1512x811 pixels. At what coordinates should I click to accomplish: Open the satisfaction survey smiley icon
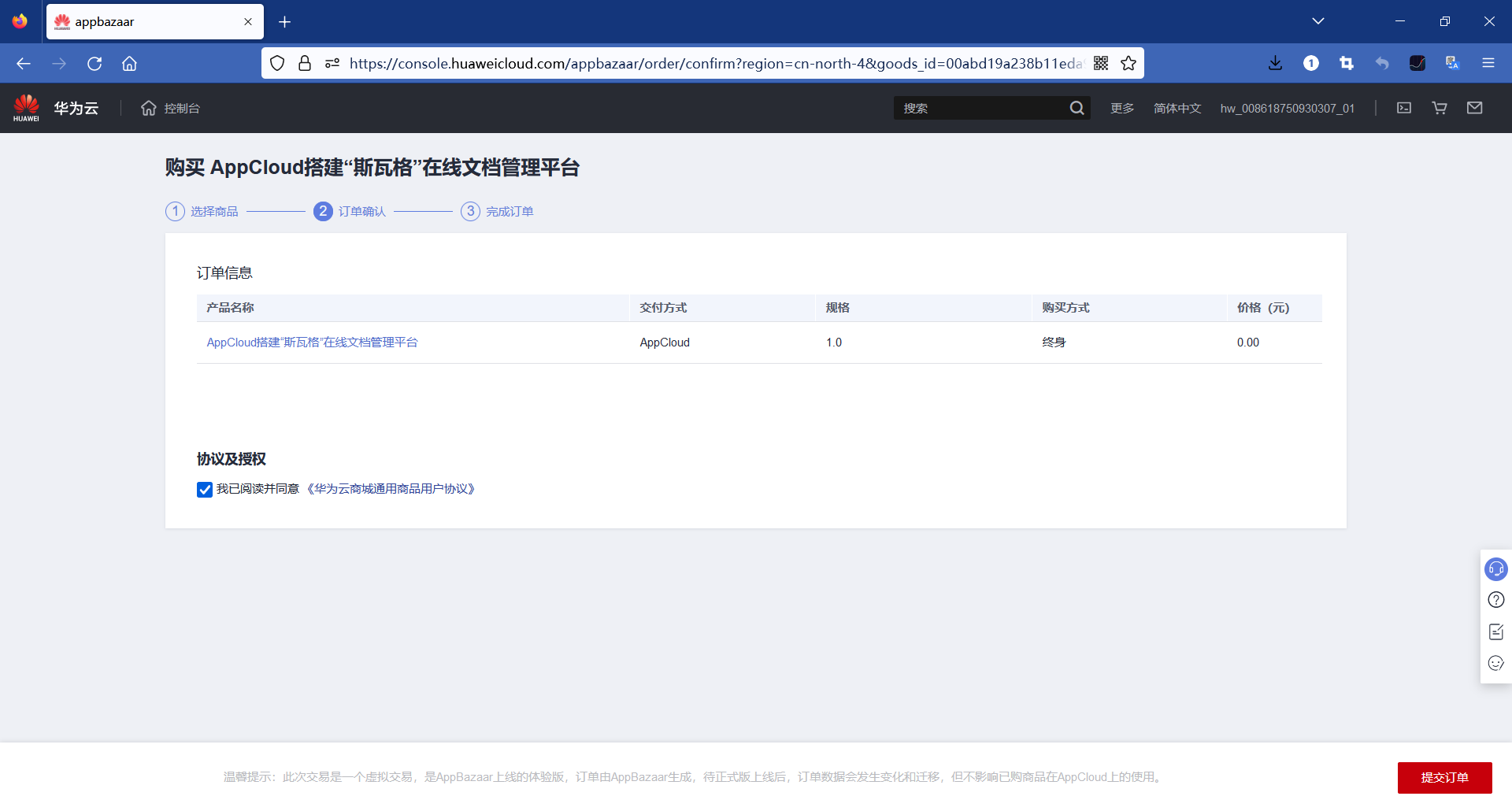[x=1495, y=663]
